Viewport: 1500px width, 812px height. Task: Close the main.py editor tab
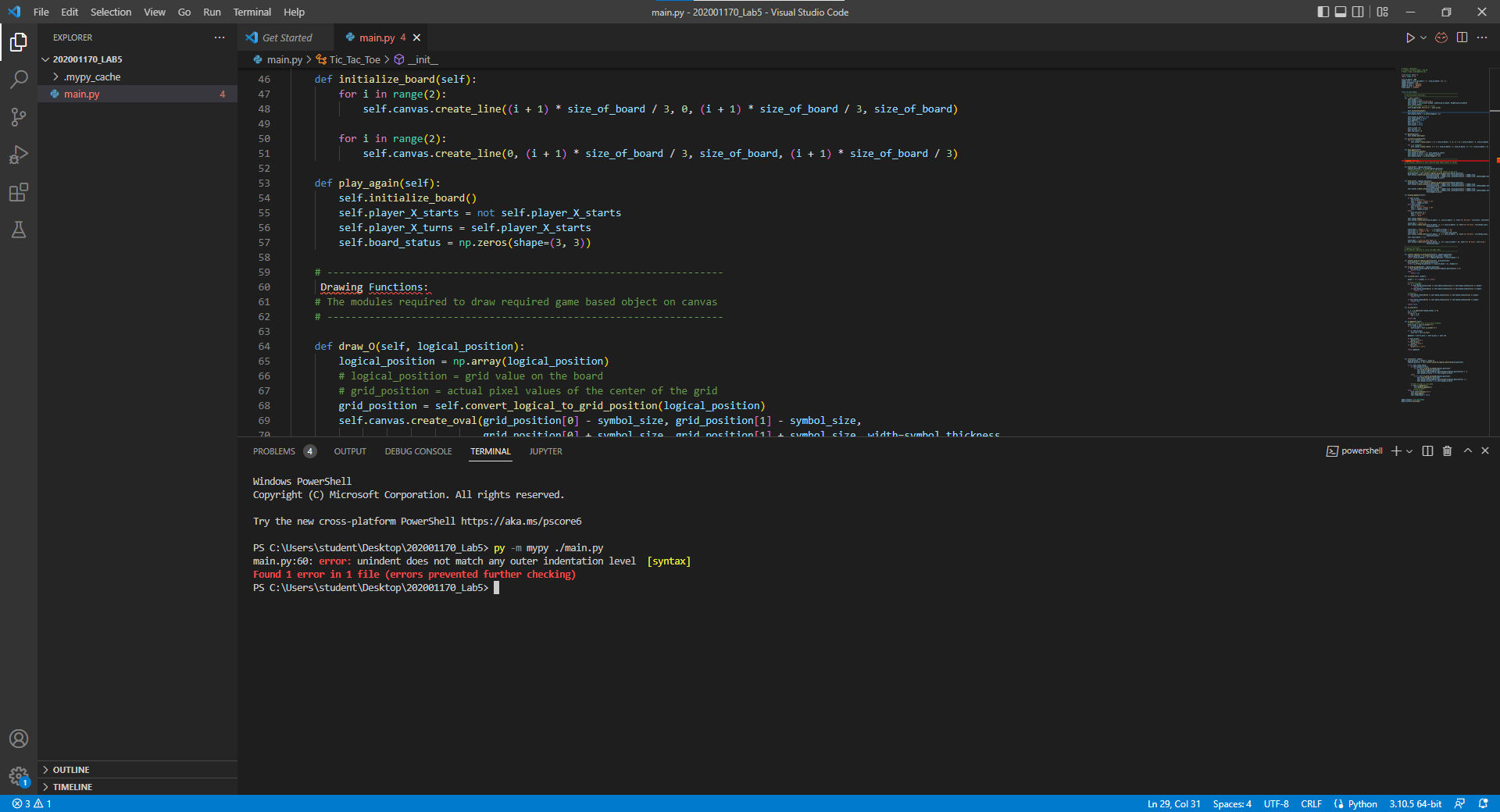pos(417,37)
